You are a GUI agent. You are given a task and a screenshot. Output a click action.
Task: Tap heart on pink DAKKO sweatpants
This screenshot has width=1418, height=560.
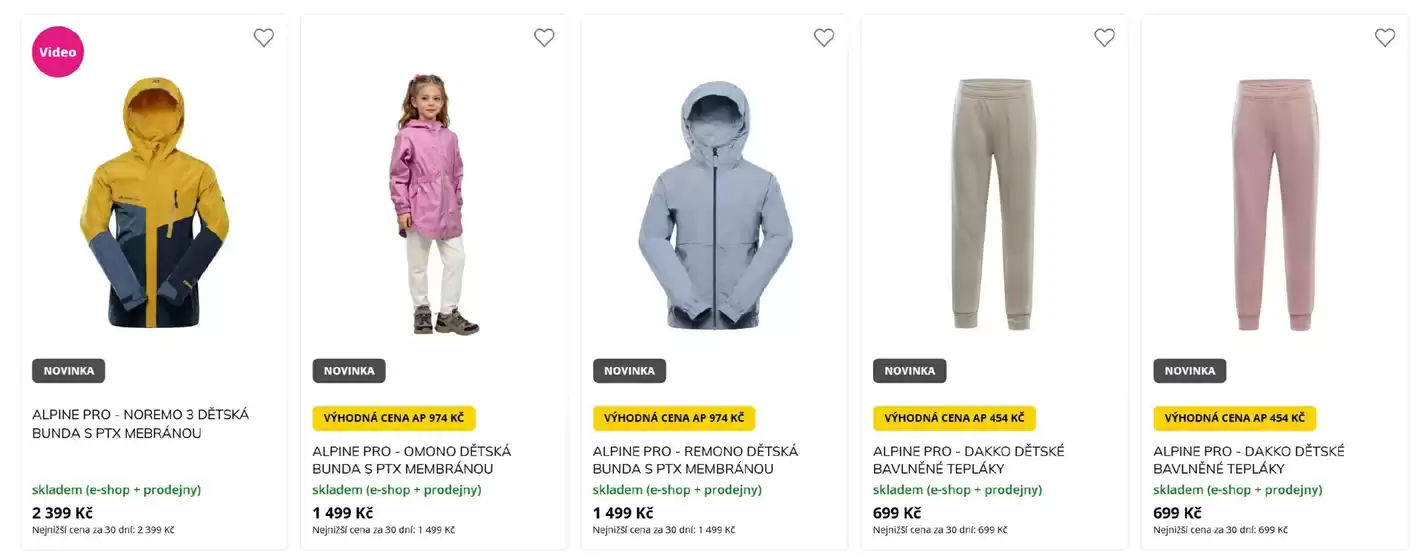1385,38
